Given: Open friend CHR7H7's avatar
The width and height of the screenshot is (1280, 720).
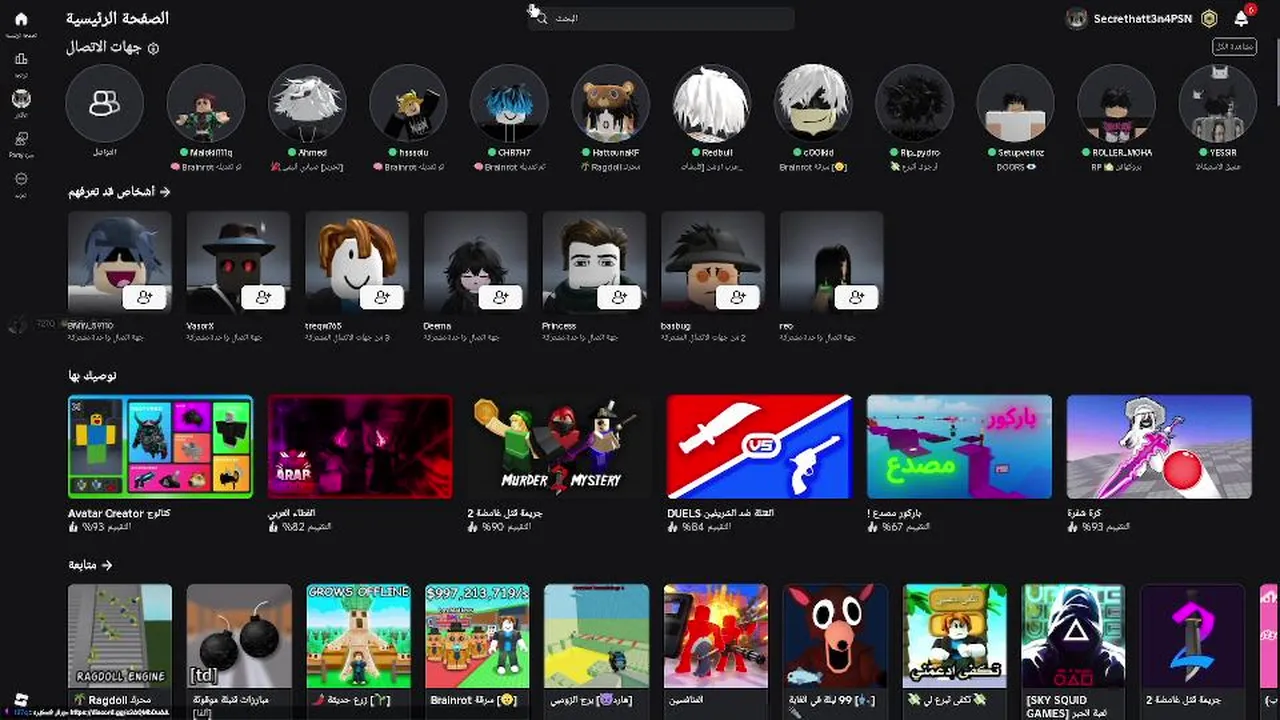Looking at the screenshot, I should coord(509,104).
